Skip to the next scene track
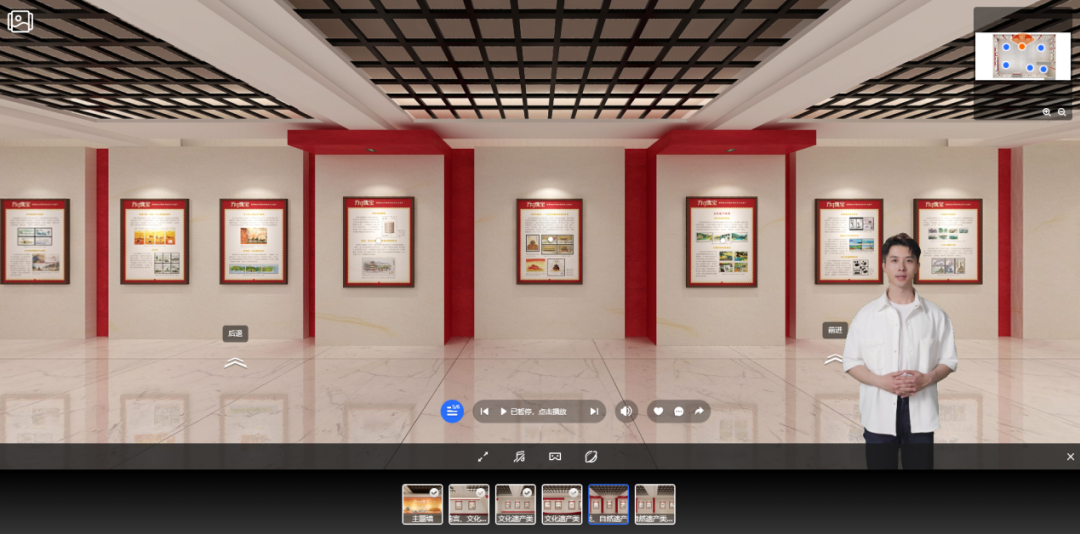Screen dimensions: 1080x534 (x=594, y=411)
